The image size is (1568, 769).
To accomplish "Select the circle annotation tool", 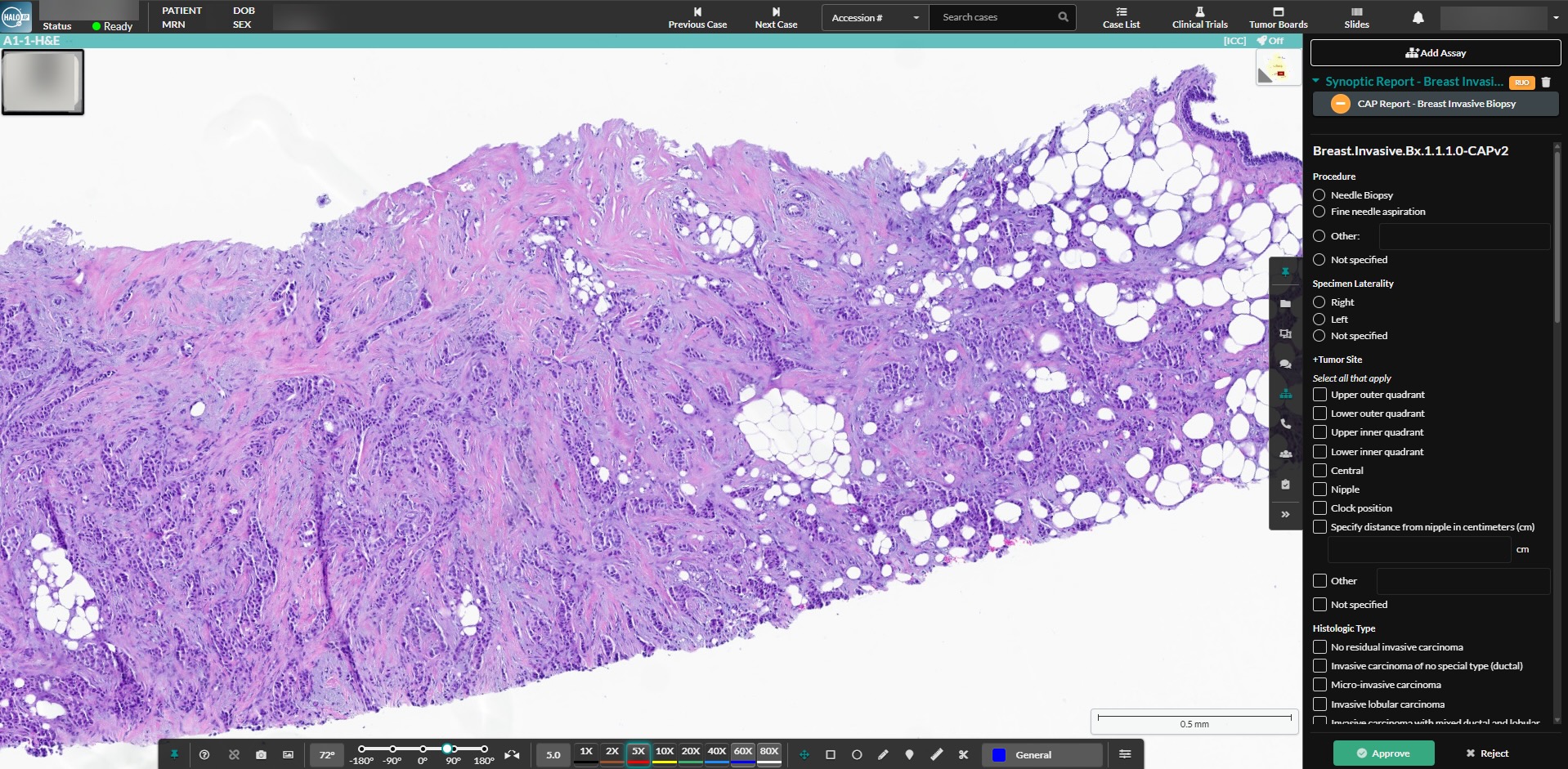I will point(857,754).
